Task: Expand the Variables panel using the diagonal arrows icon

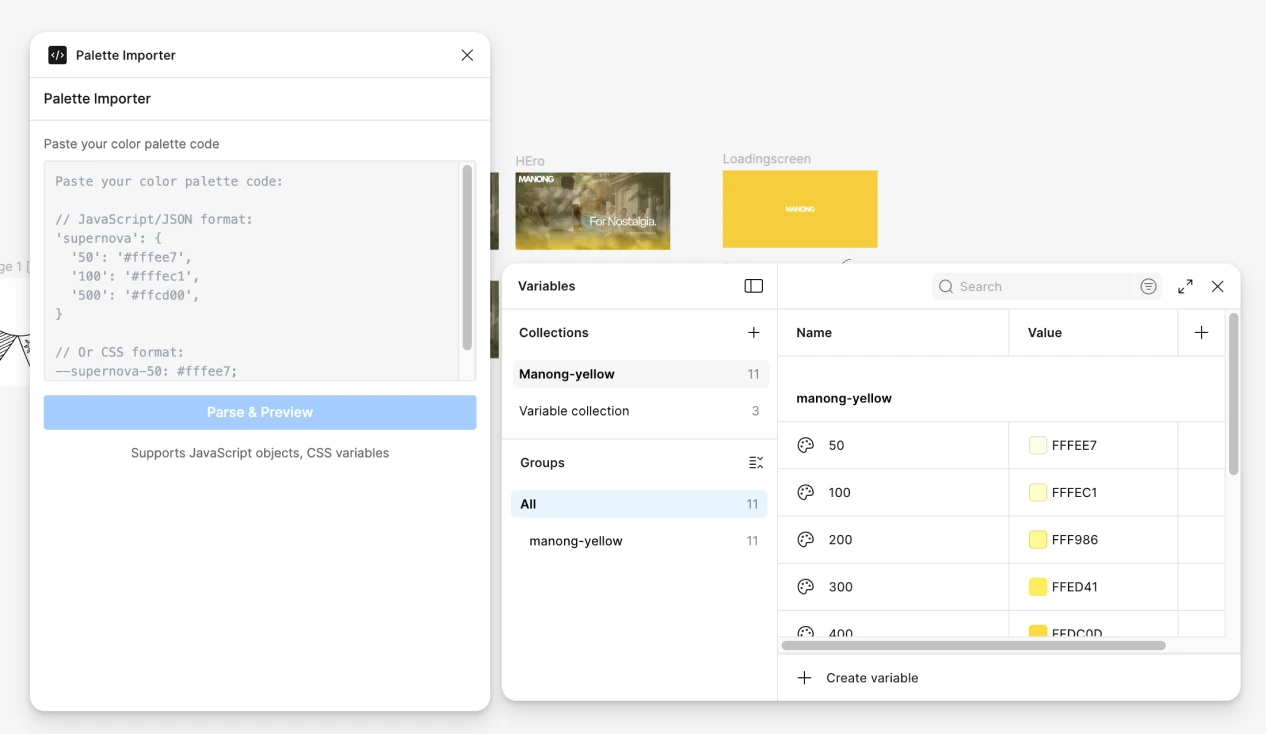Action: click(1185, 286)
